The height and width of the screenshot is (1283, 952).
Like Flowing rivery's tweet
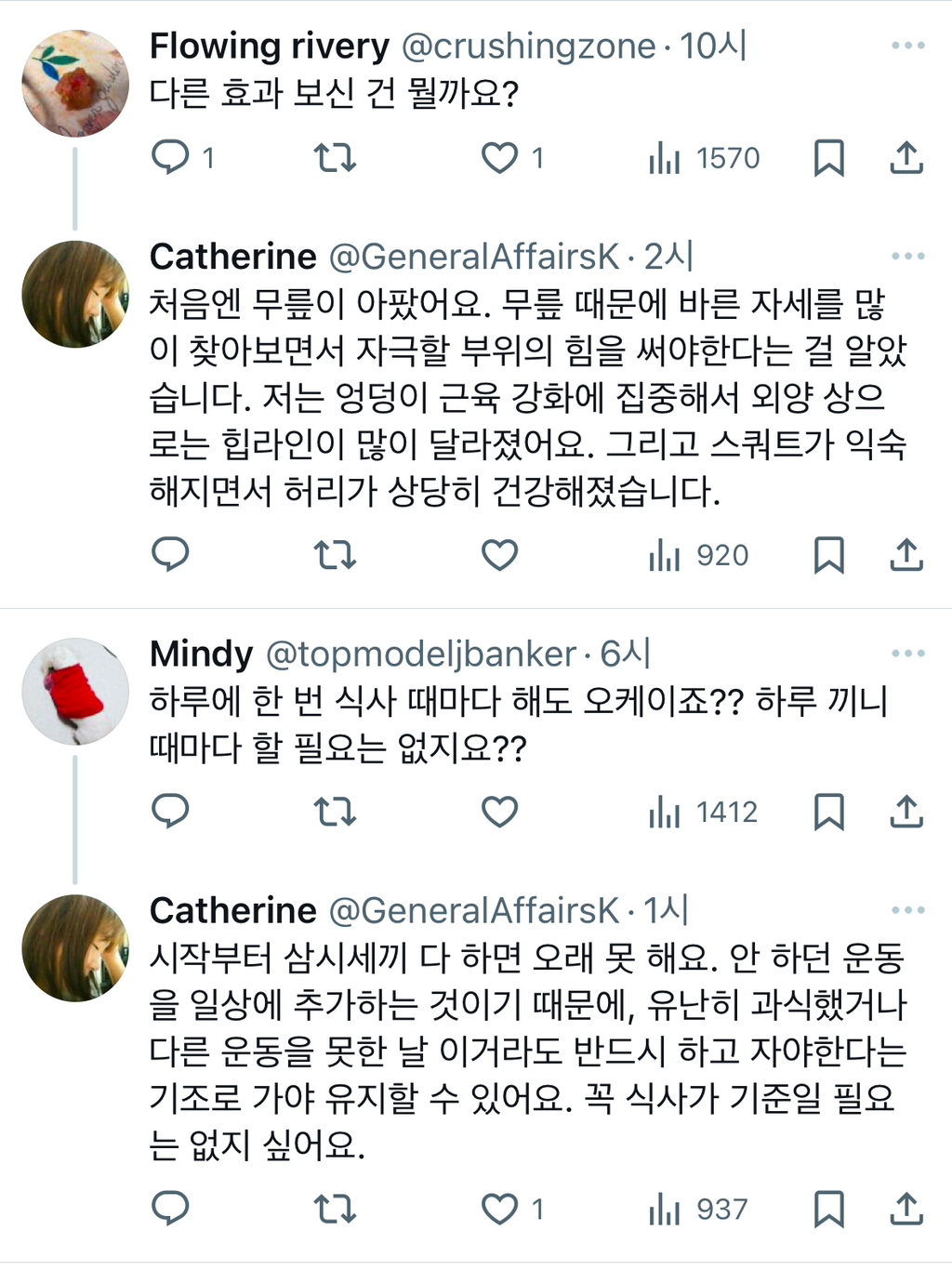click(x=500, y=158)
